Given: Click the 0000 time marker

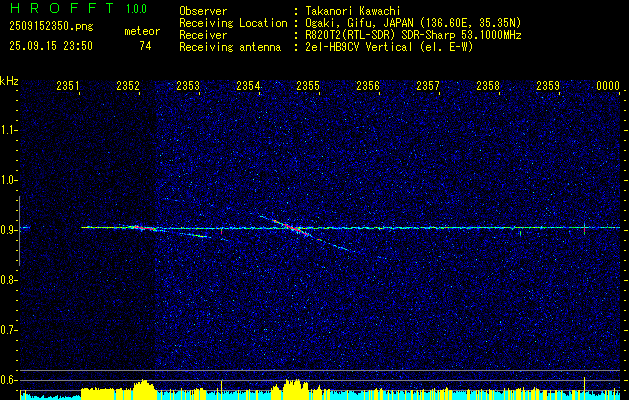Looking at the screenshot, I should [608, 85].
